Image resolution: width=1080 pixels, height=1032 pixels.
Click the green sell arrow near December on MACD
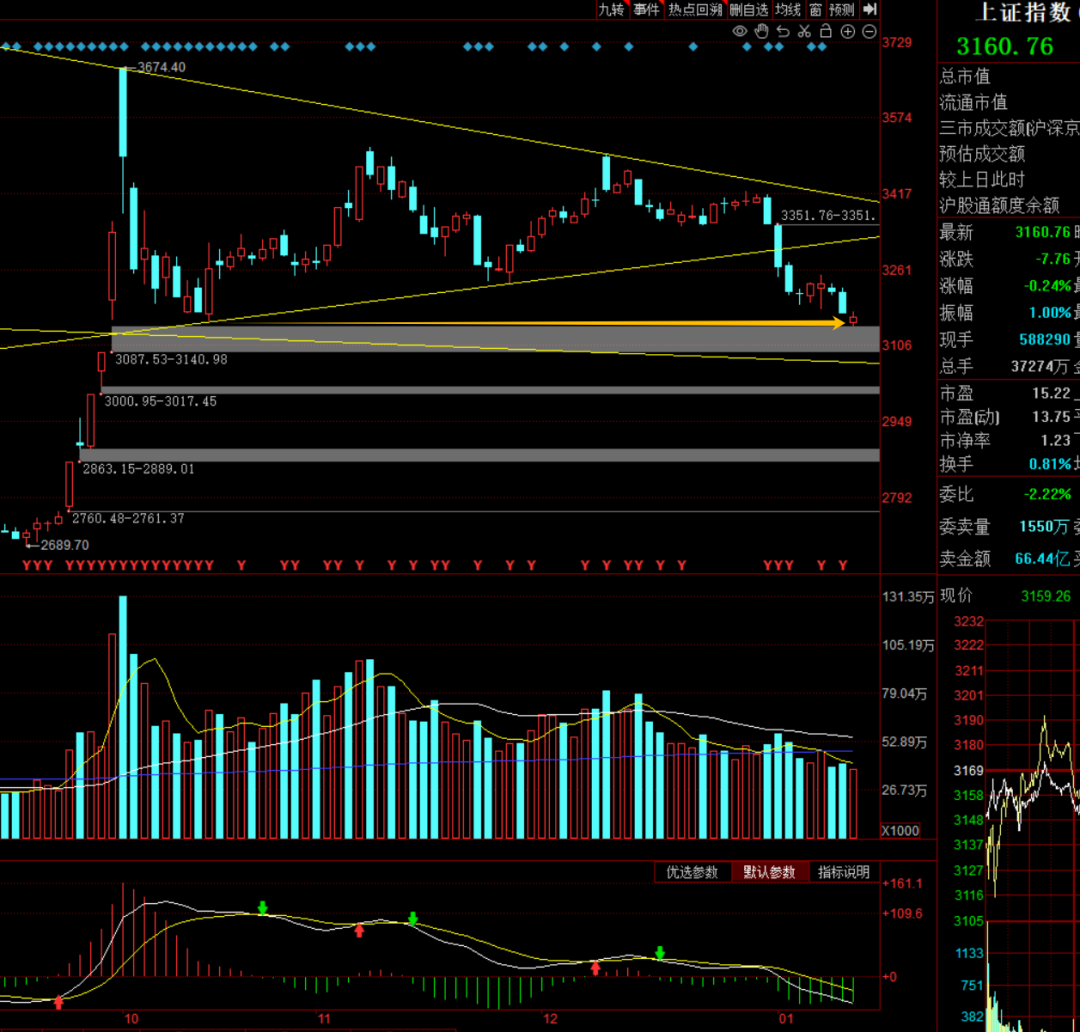659,951
